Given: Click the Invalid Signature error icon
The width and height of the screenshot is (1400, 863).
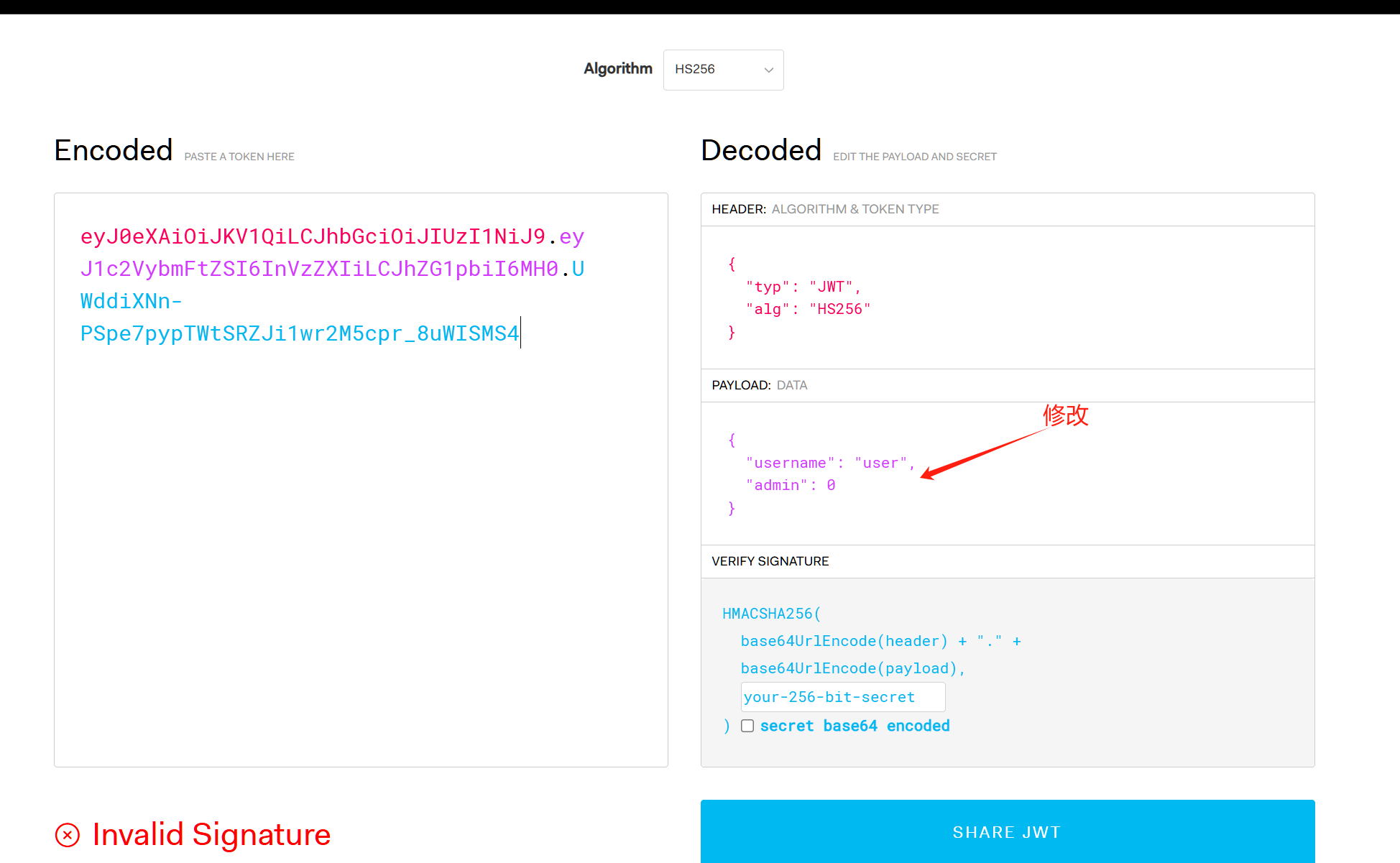Looking at the screenshot, I should (x=68, y=835).
